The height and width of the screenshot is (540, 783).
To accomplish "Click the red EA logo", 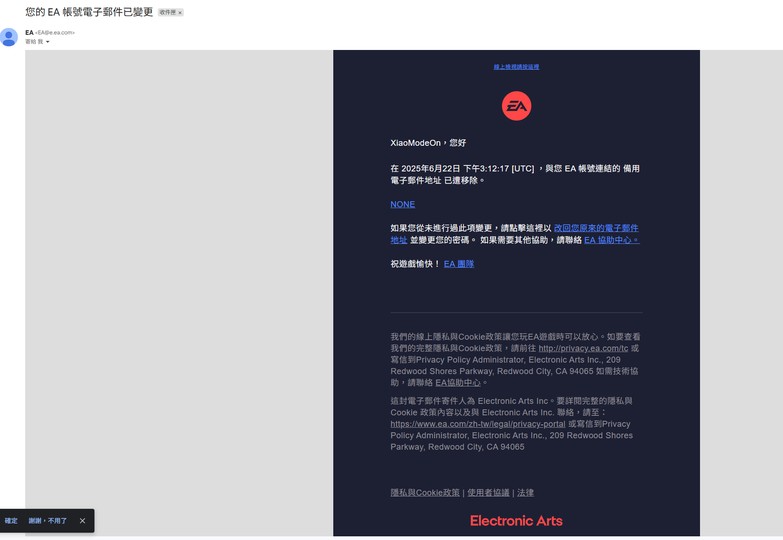I will click(x=516, y=106).
